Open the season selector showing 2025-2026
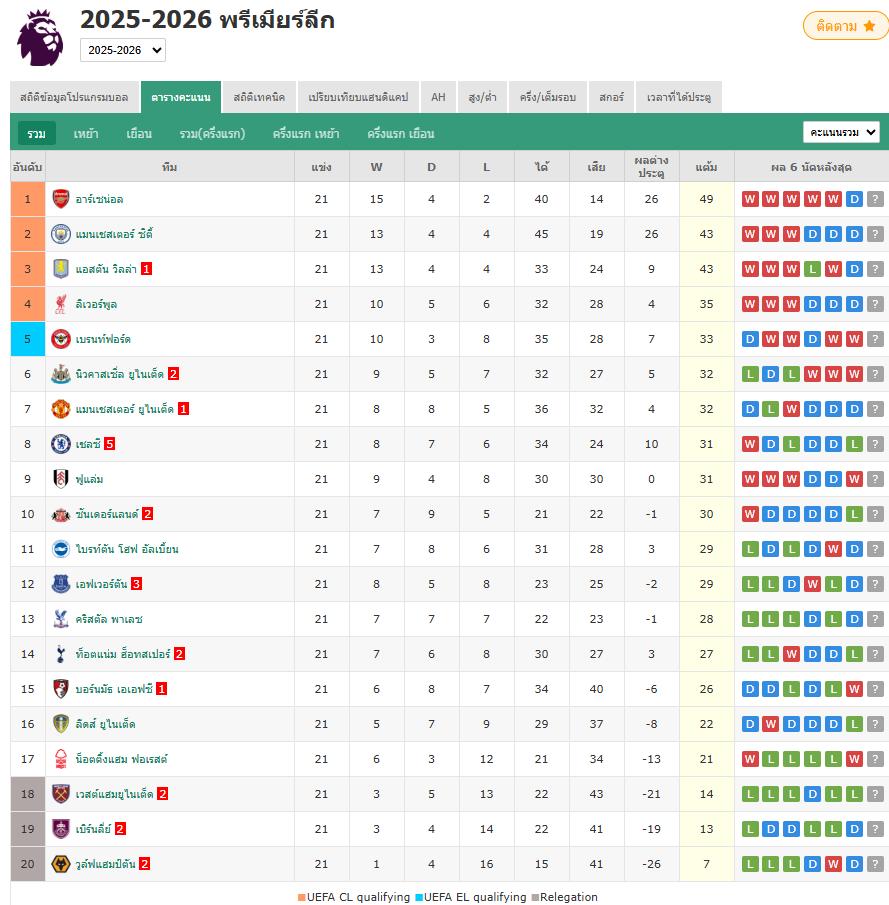Viewport: 889px width, 905px height. tap(122, 50)
